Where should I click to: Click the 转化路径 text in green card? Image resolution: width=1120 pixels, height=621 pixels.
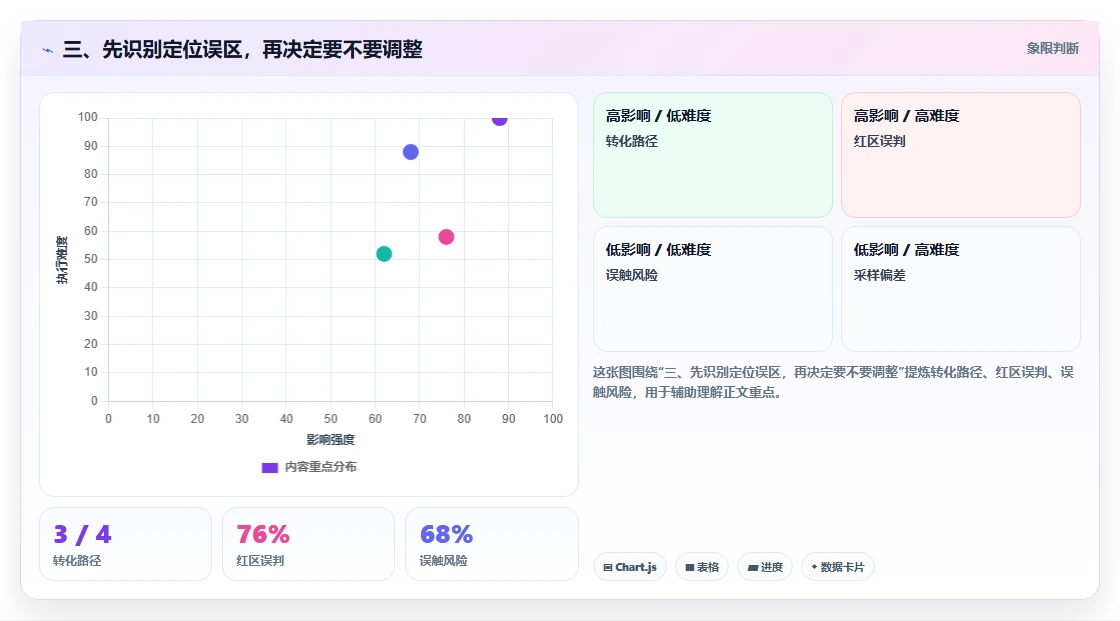pos(631,141)
